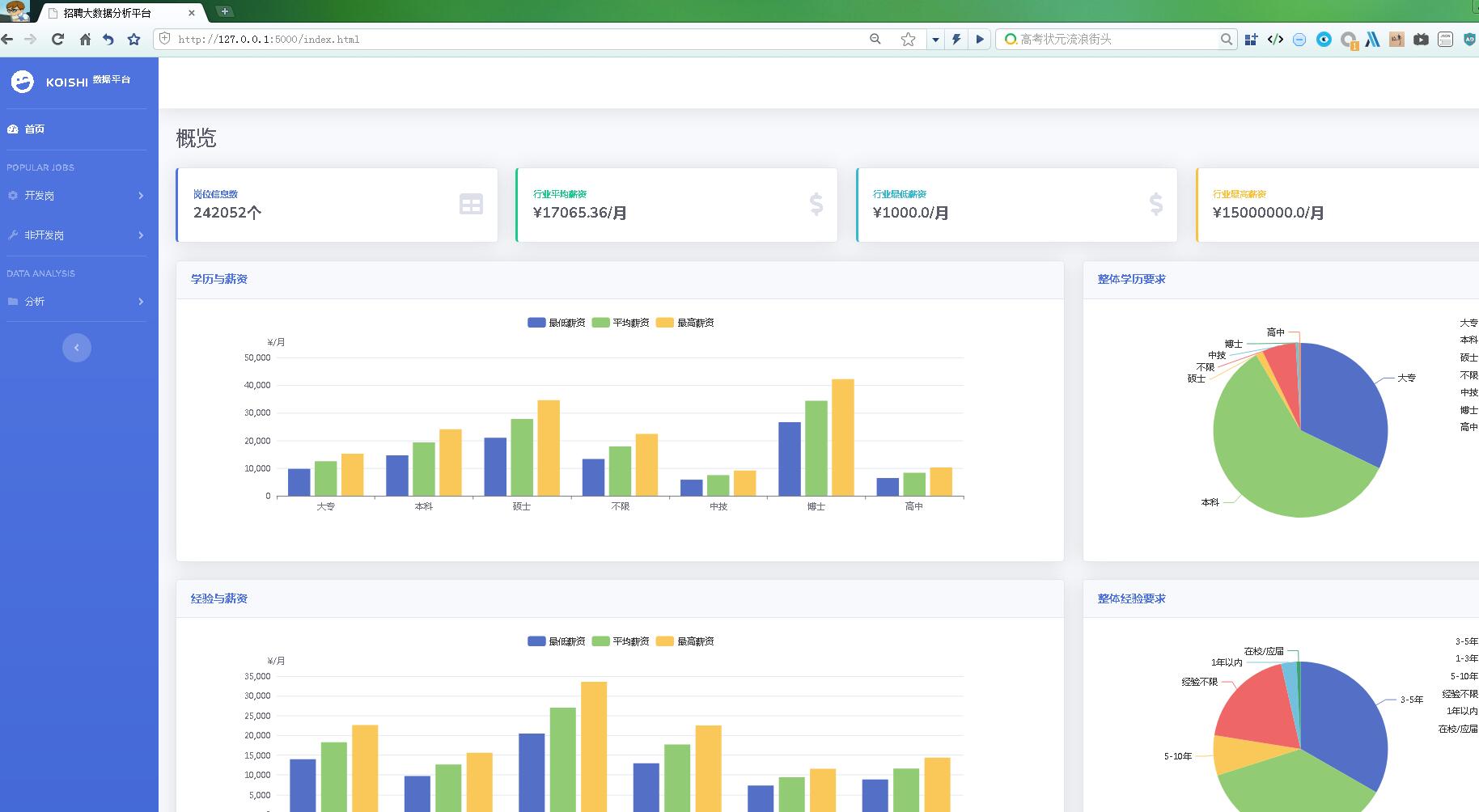
Task: Reload the page with the refresh icon
Action: [57, 39]
